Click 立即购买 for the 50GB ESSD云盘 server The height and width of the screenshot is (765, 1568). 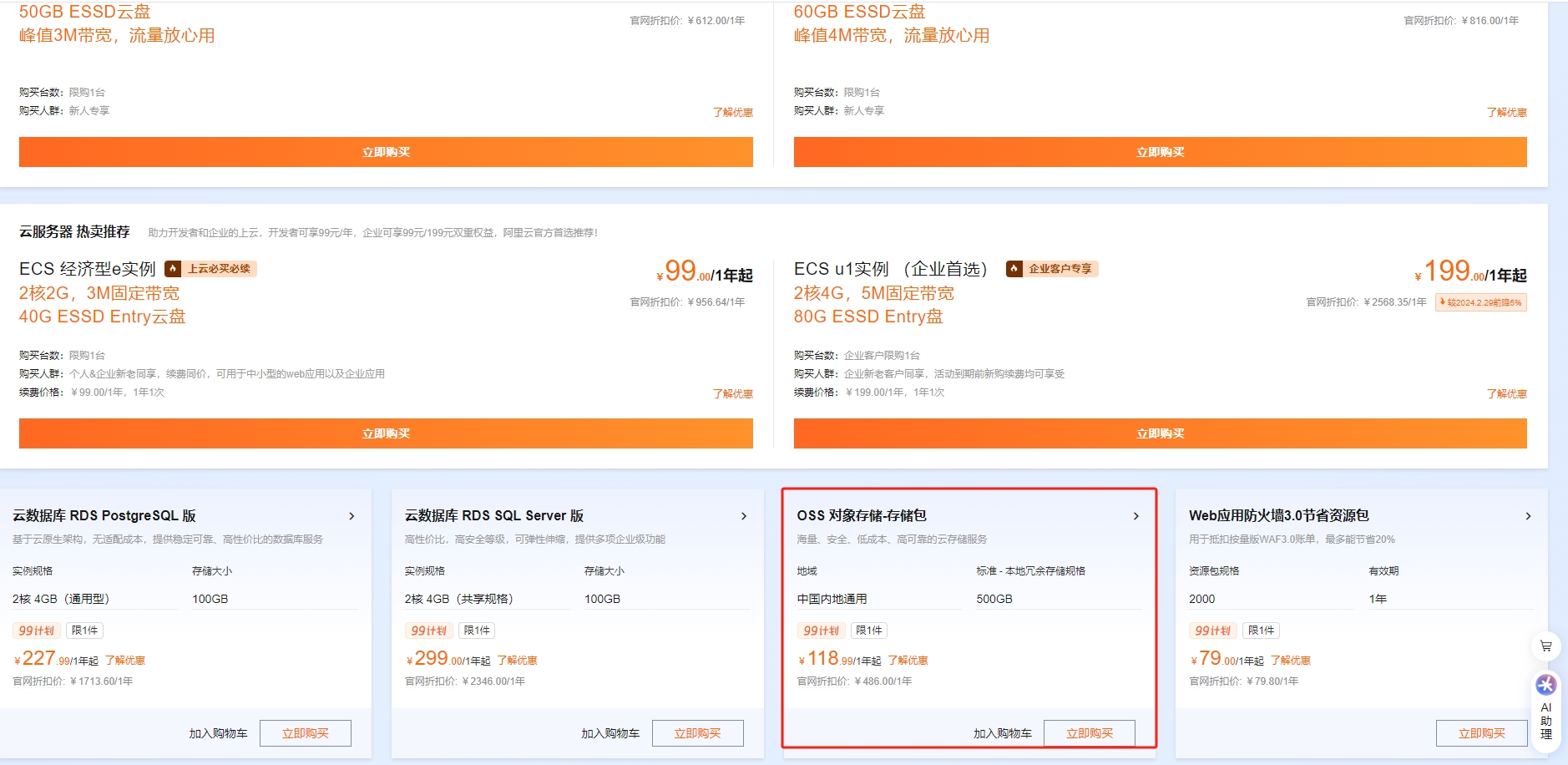(x=386, y=152)
